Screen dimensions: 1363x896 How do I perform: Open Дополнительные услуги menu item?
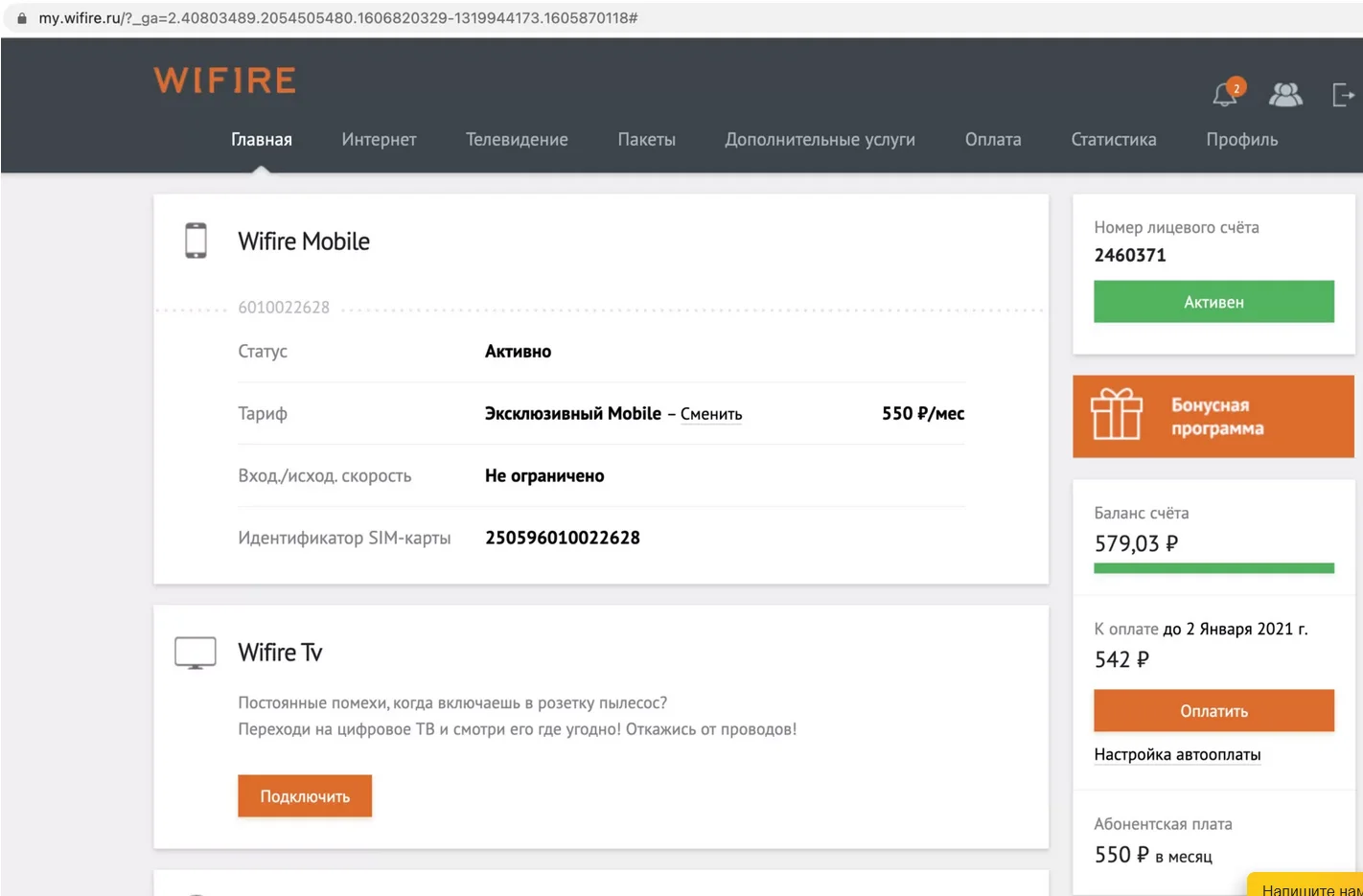click(820, 139)
